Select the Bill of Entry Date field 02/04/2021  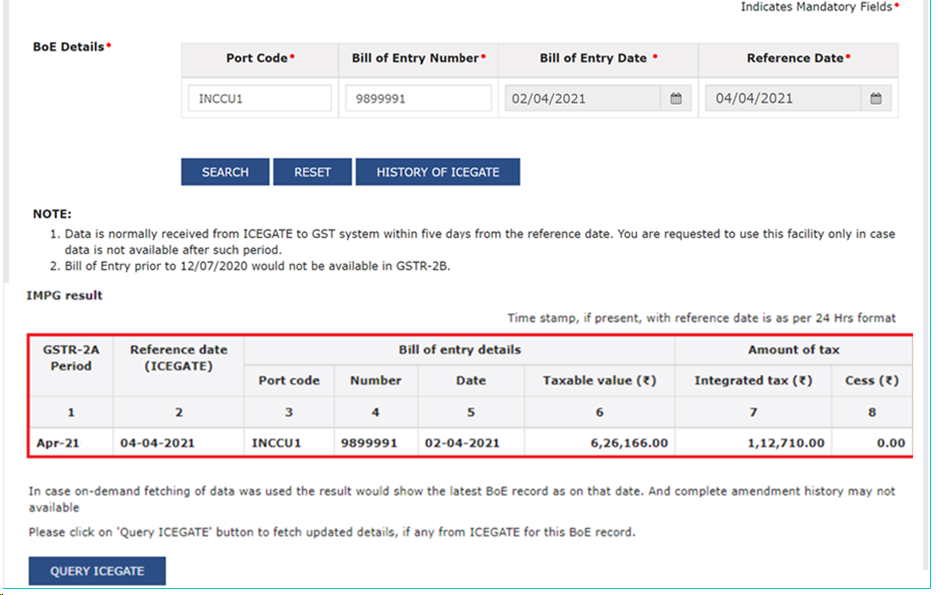click(583, 98)
